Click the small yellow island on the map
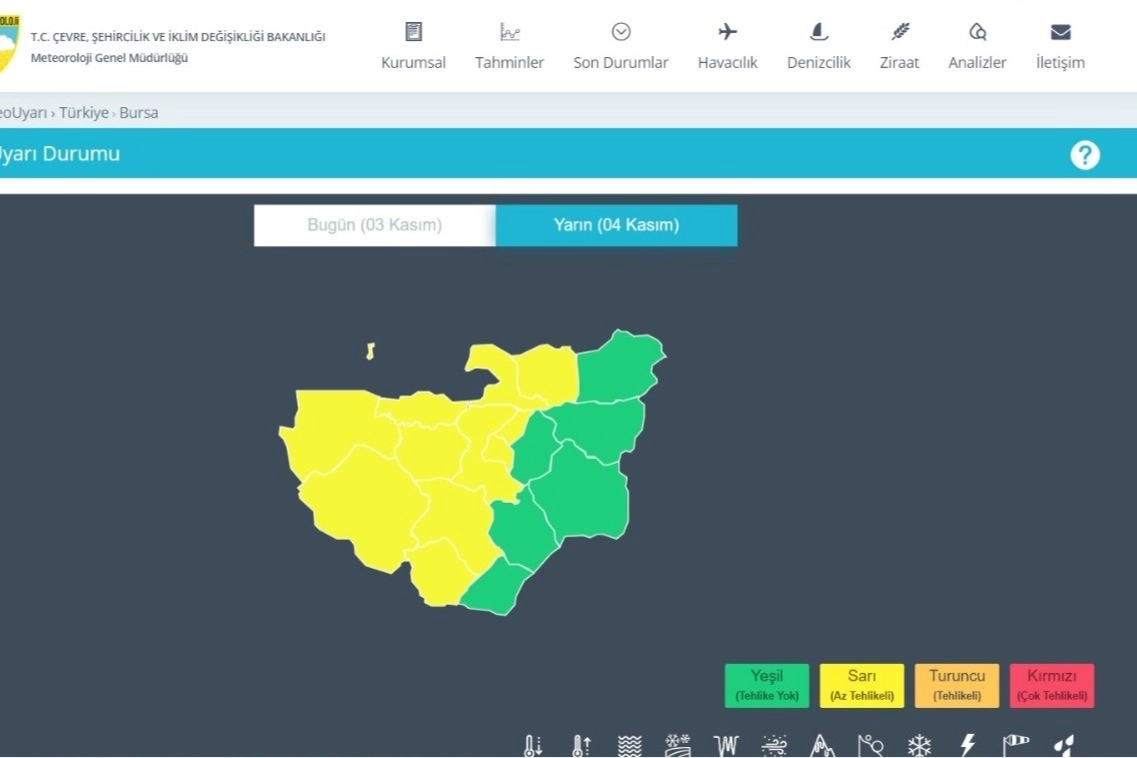 pyautogui.click(x=370, y=351)
